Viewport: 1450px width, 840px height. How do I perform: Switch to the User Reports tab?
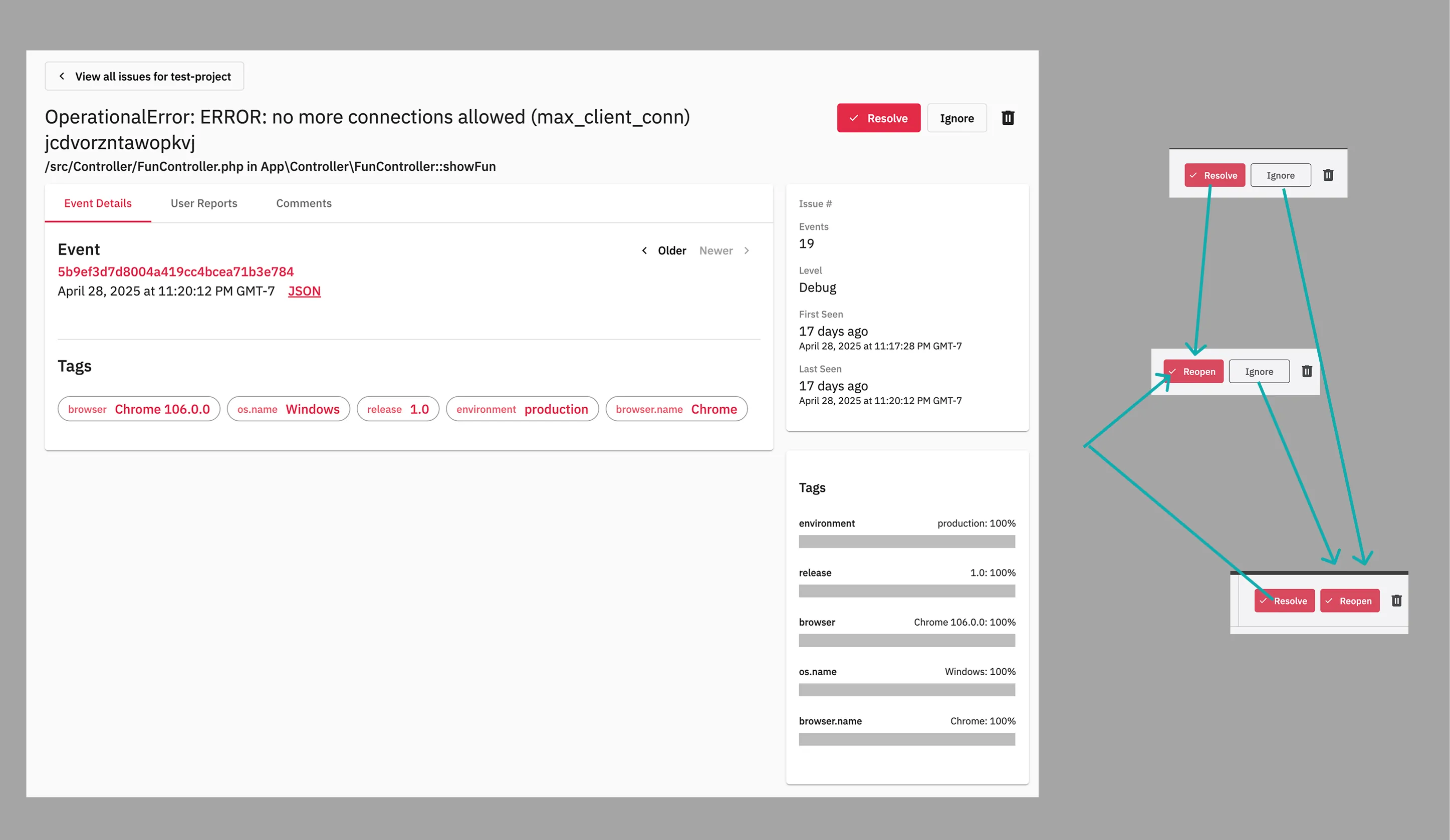point(204,203)
